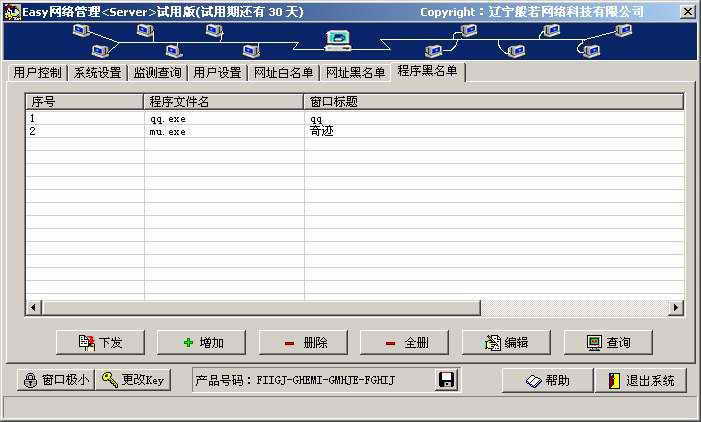Switch to the 用户控制 tab
701x422 pixels.
coord(37,73)
